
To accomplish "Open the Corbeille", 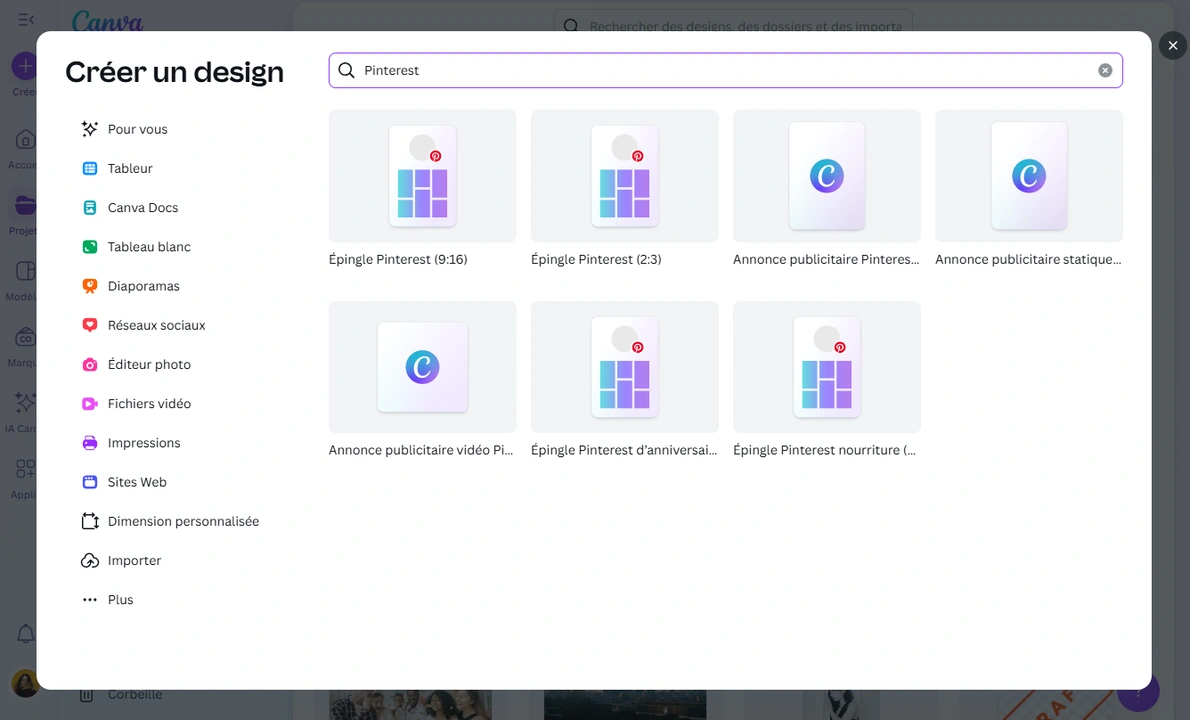I will coord(135,694).
